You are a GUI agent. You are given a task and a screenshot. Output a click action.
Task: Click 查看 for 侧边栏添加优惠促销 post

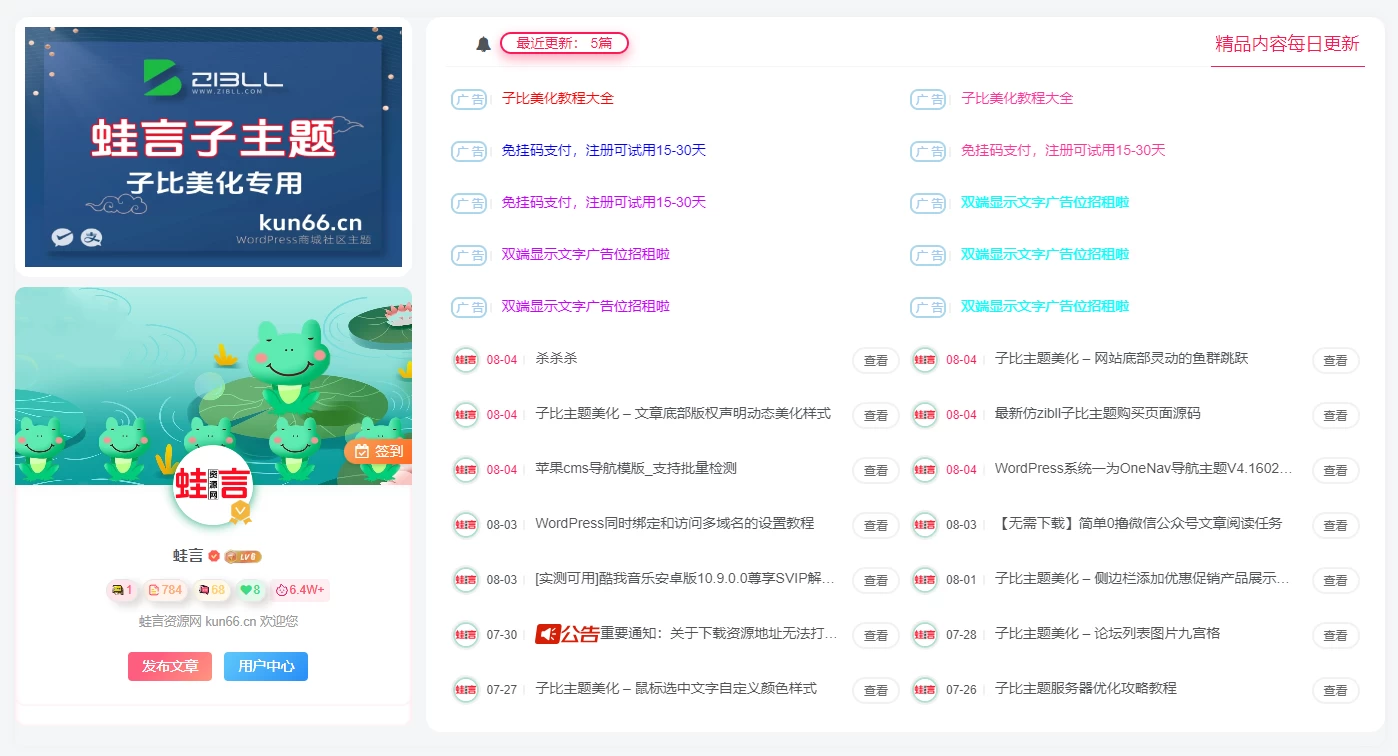[1336, 580]
